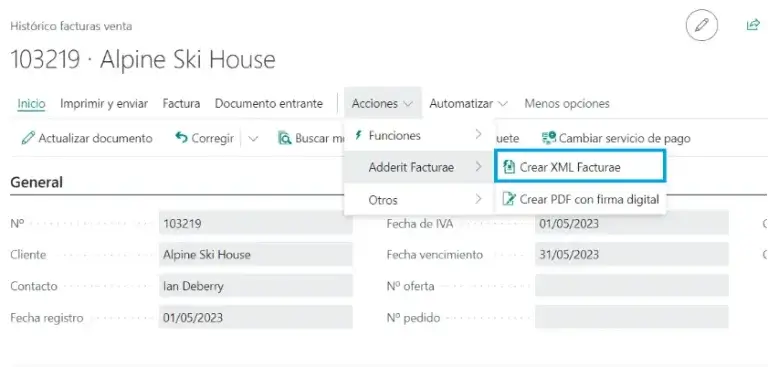The image size is (768, 367).
Task: Click the Fecha de IVA field
Action: tap(632, 224)
